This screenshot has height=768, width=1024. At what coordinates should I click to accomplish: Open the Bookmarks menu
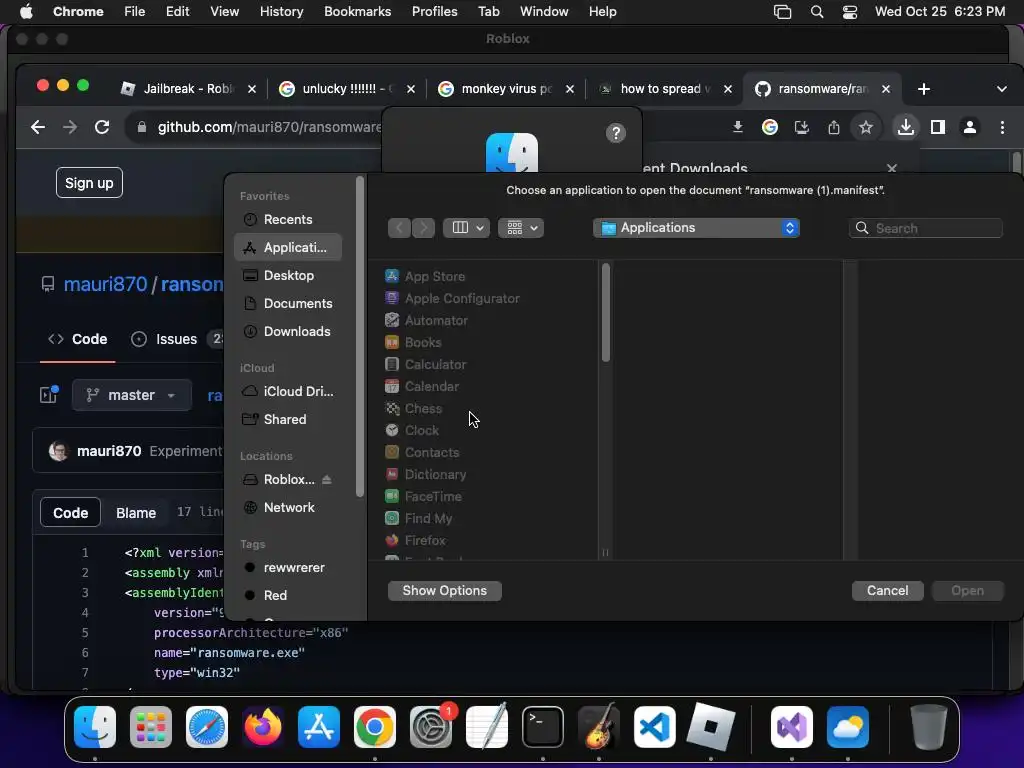tap(357, 12)
